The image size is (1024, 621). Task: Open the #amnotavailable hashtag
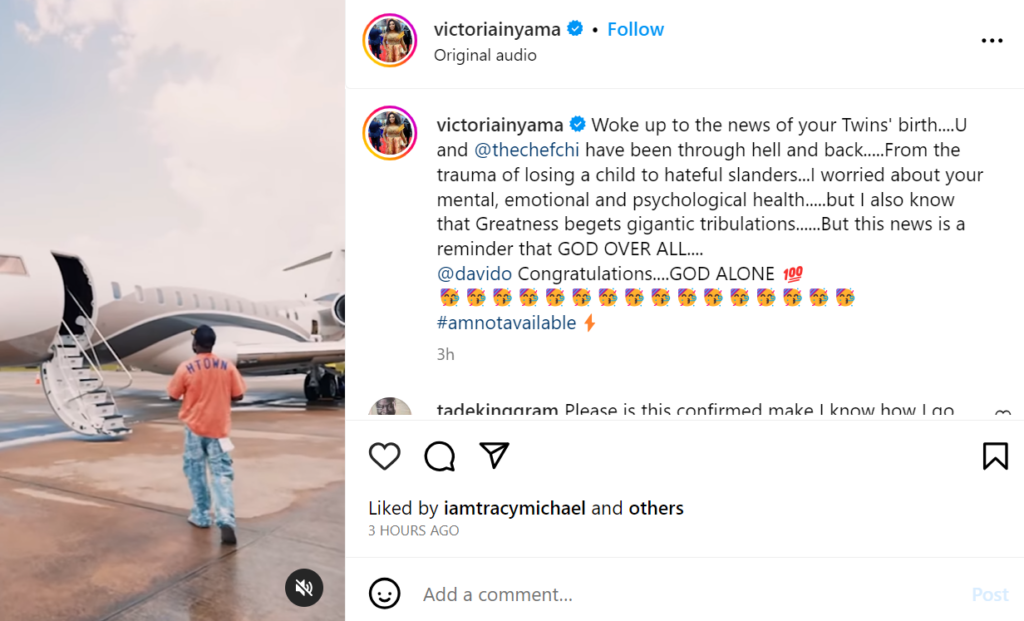pyautogui.click(x=506, y=323)
